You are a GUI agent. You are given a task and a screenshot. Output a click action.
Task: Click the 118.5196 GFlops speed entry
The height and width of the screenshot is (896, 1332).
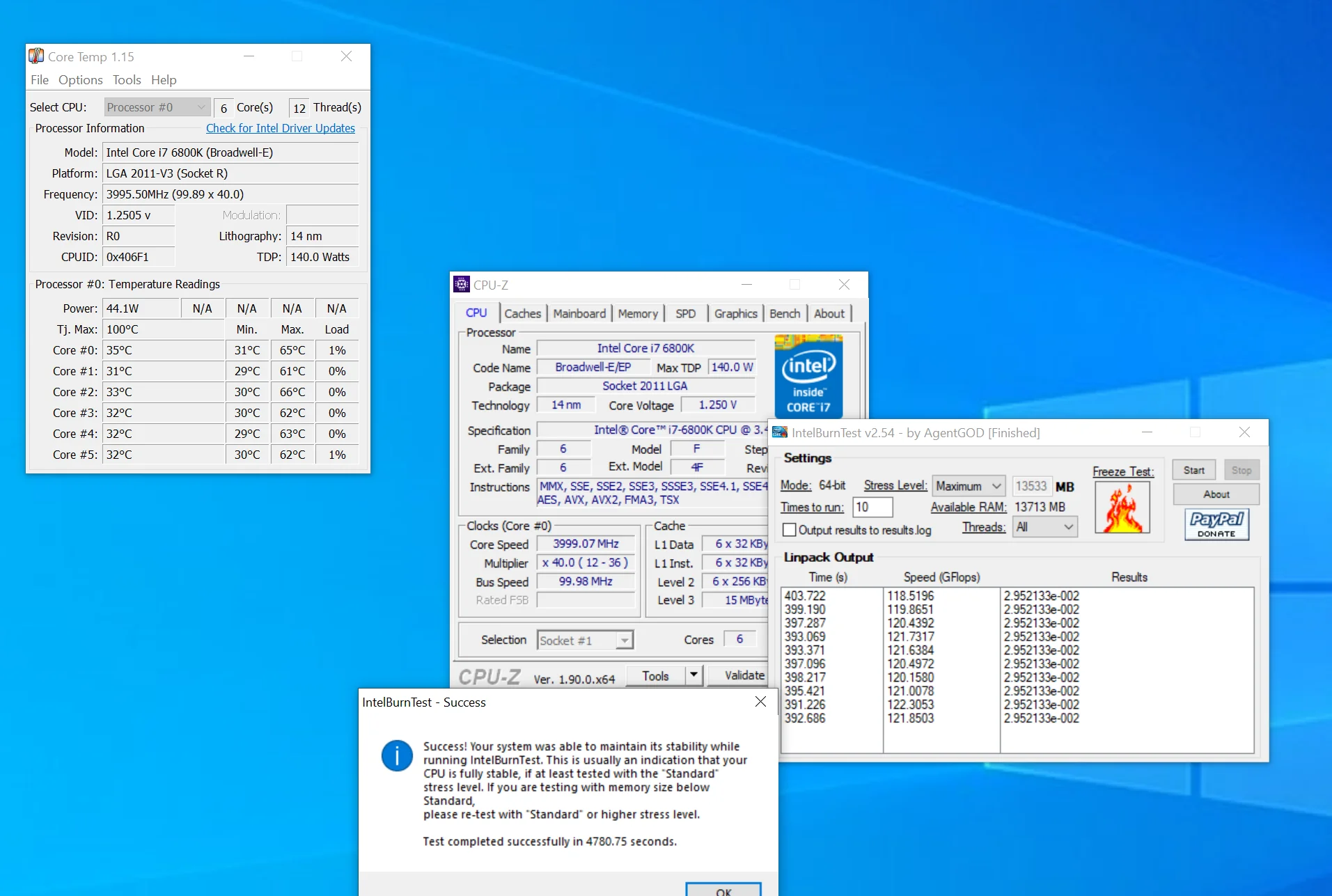click(911, 596)
